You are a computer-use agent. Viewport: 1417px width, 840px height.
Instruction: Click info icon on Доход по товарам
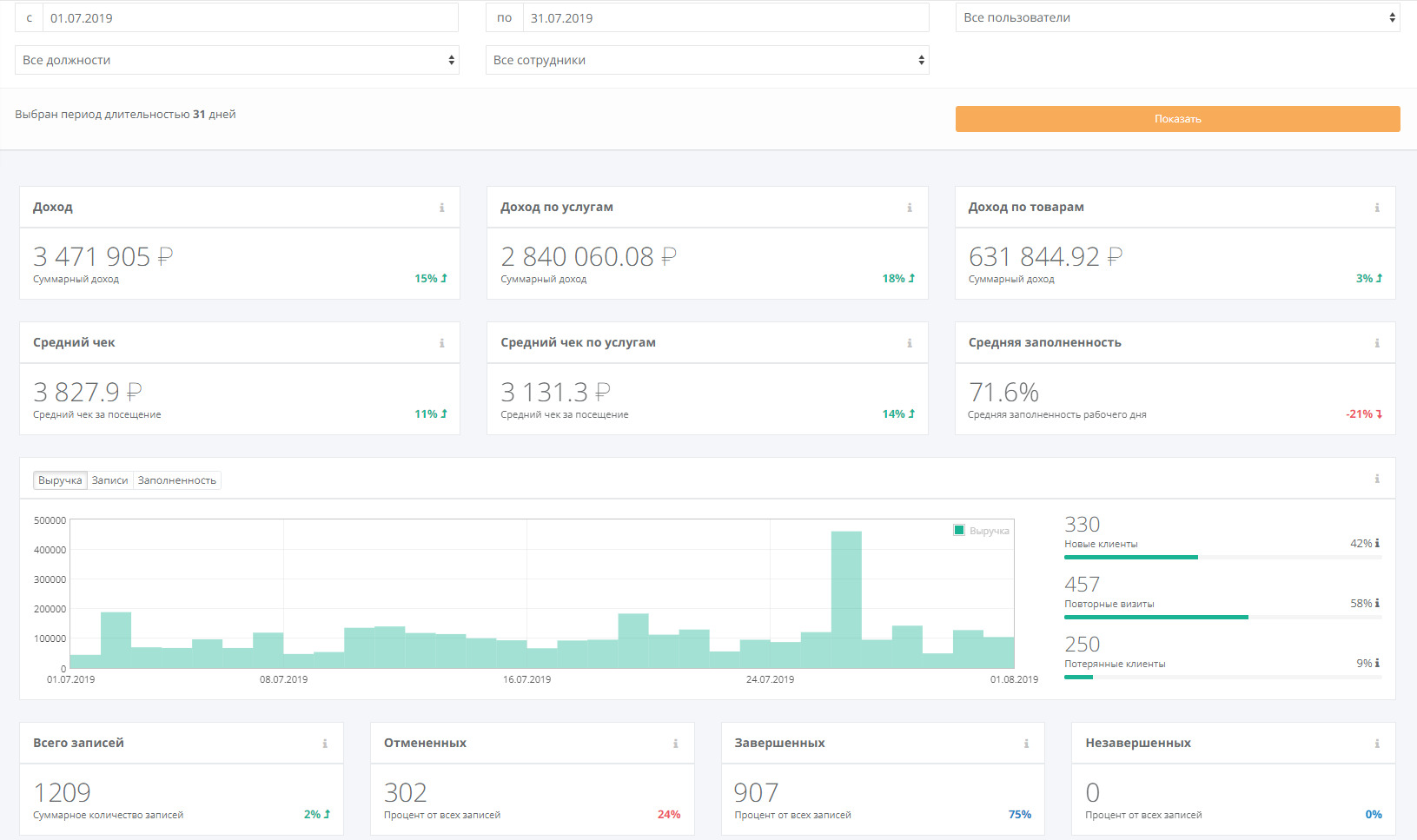pos(1377,208)
